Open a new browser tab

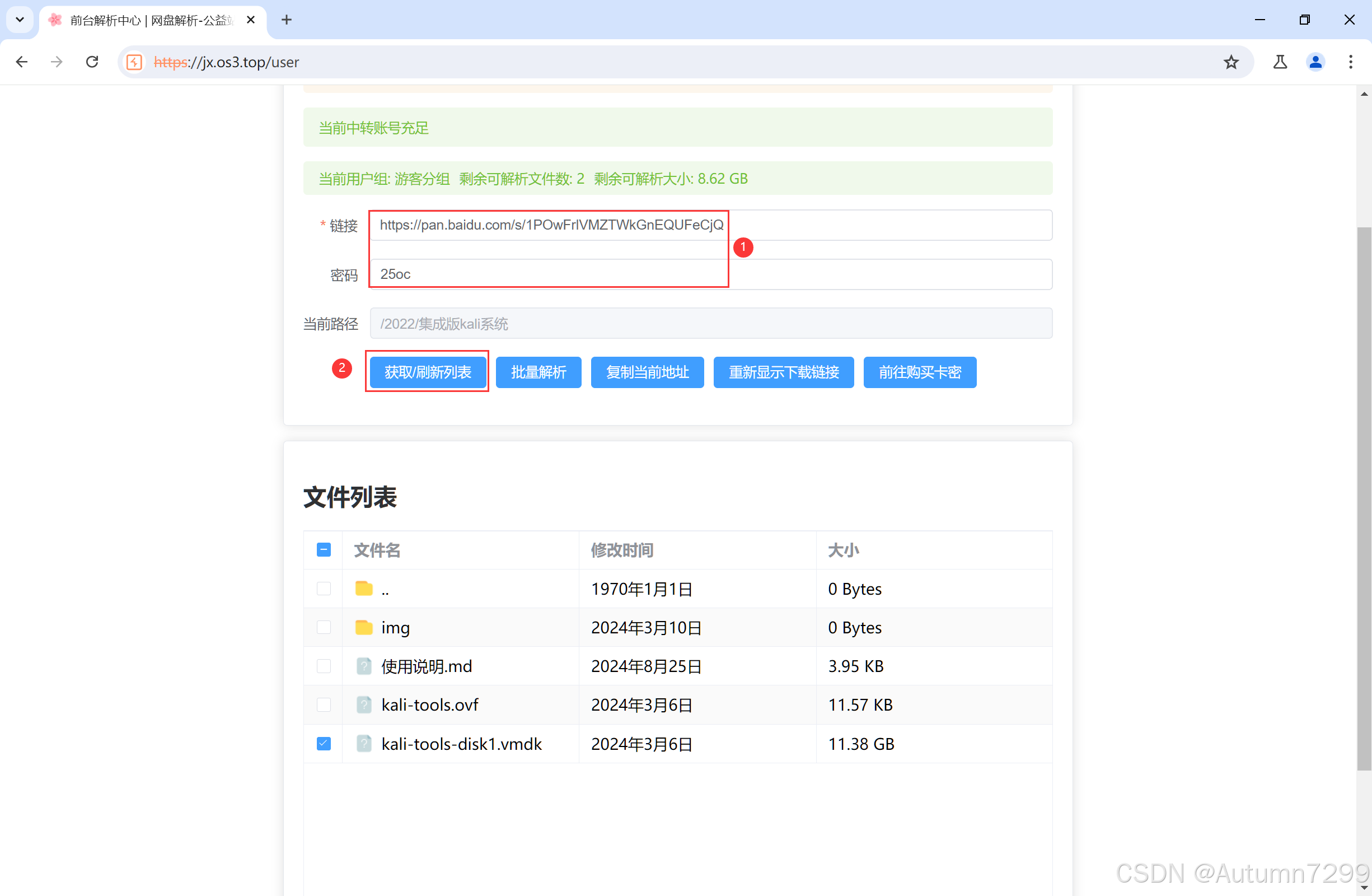coord(287,20)
